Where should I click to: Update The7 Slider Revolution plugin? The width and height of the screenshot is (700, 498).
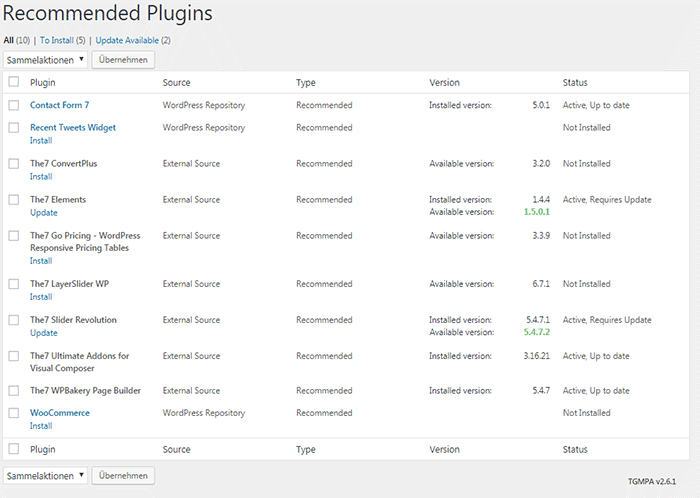click(x=44, y=333)
